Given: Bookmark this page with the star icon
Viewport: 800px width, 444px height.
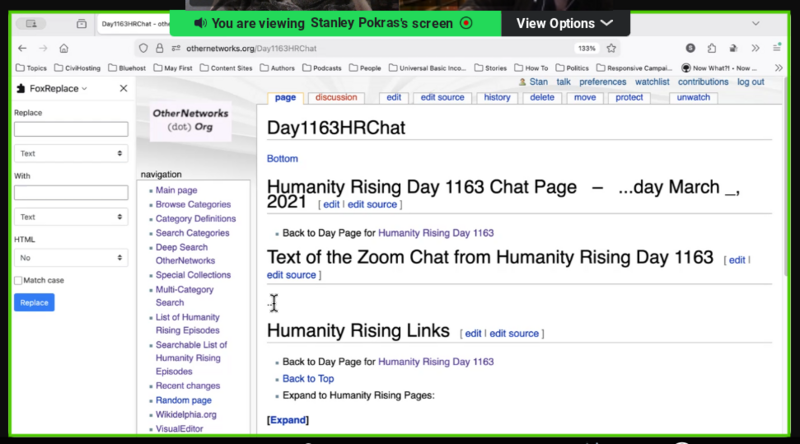Looking at the screenshot, I should pos(611,48).
